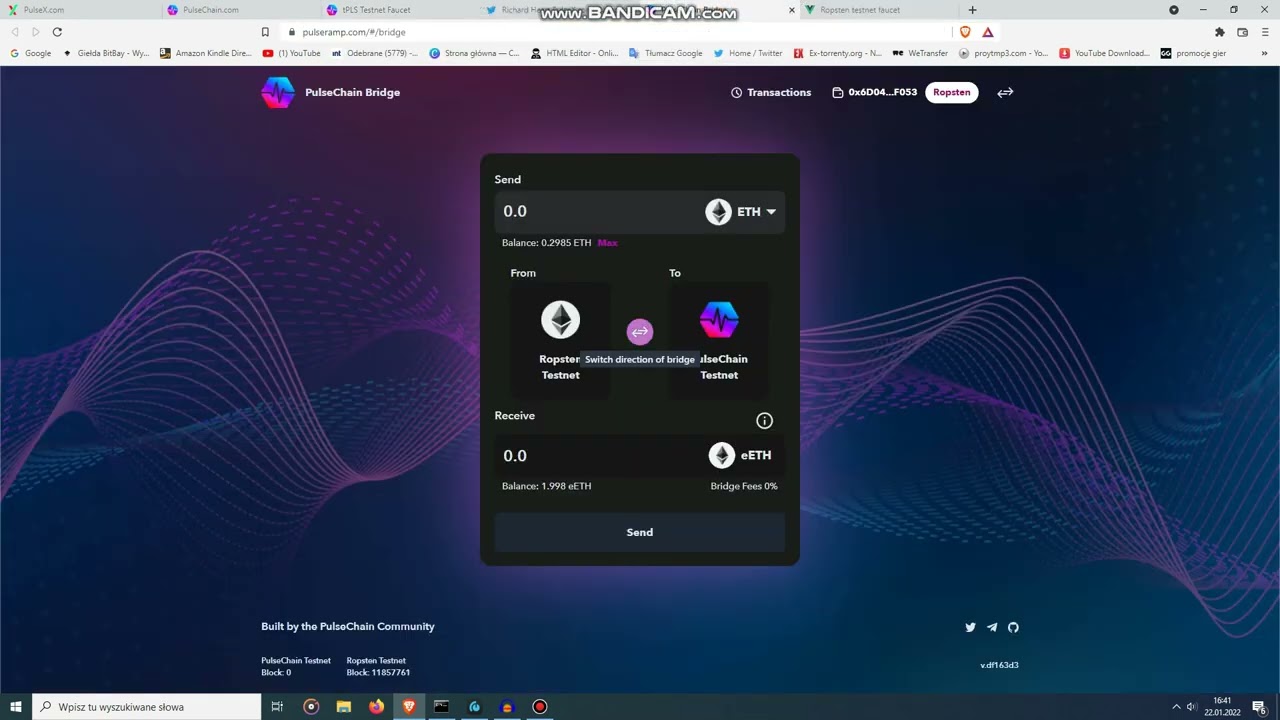Click the Windows taskbar search box
Viewport: 1280px width, 720px height.
[x=146, y=707]
